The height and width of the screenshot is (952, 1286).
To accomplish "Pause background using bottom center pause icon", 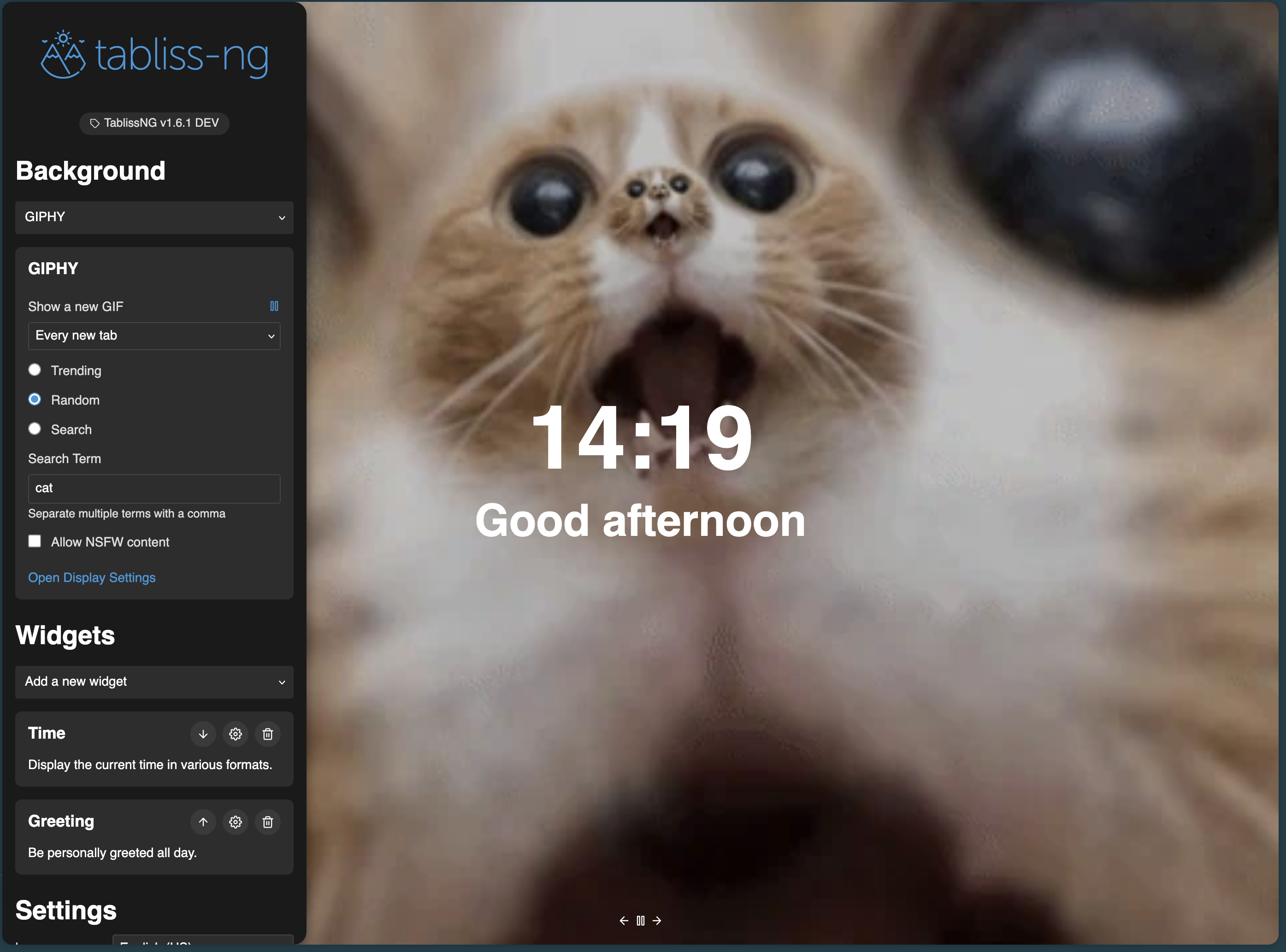I will [640, 920].
